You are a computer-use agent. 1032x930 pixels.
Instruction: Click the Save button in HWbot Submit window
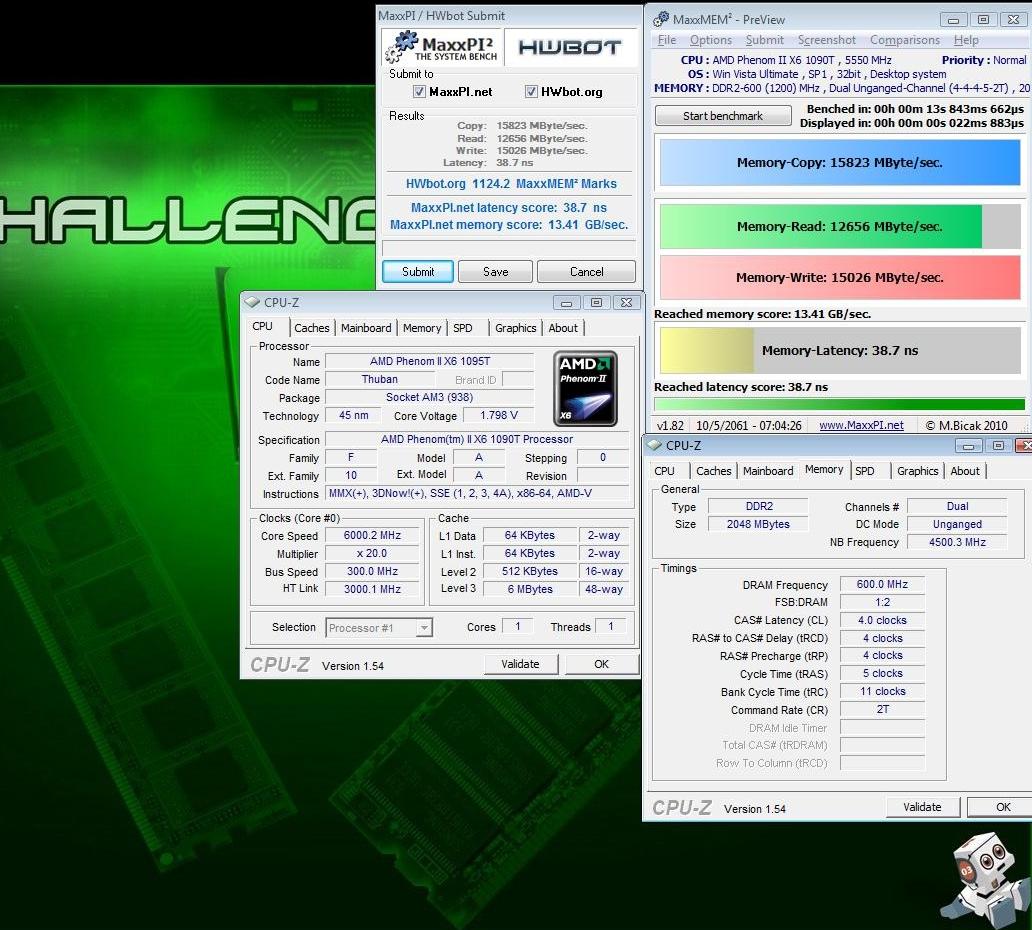(x=495, y=272)
